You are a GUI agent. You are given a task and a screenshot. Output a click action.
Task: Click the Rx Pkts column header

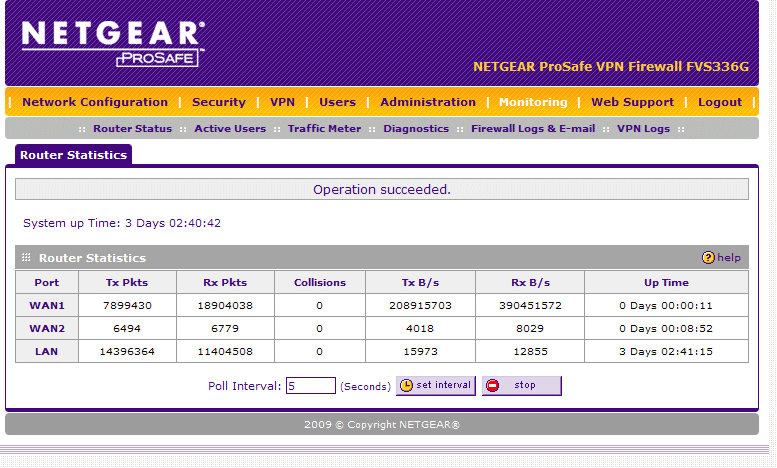[225, 283]
